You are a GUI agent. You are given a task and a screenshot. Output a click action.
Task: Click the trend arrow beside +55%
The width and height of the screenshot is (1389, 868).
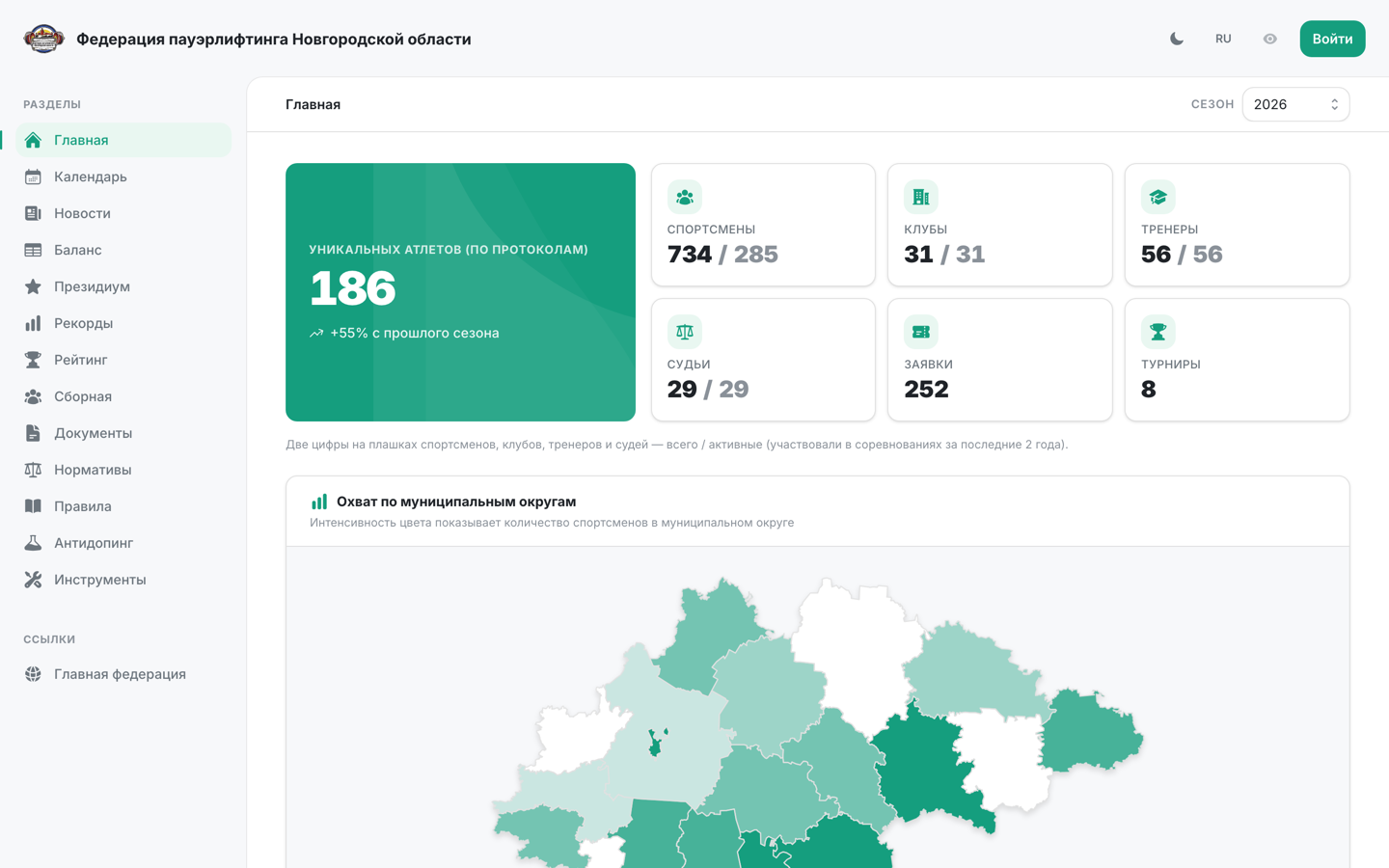pos(316,333)
